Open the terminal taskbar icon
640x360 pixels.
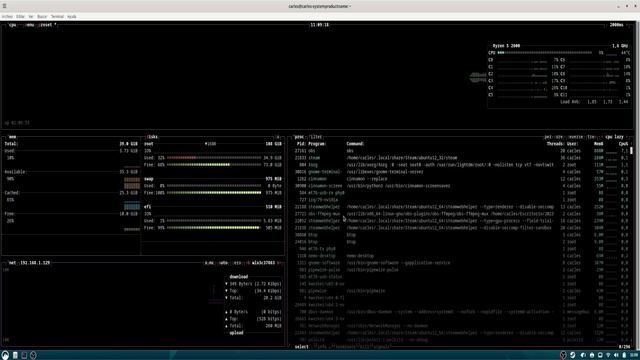(24, 355)
